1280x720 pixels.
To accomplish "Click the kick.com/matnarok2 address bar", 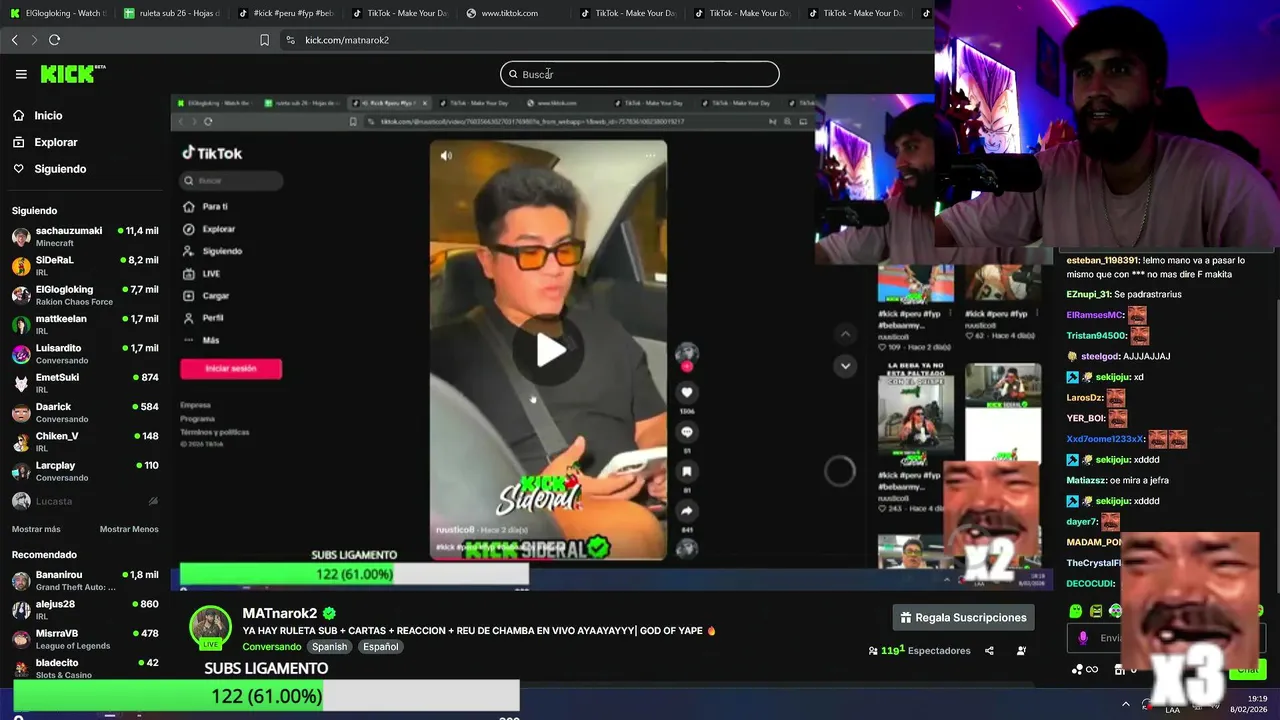I will point(346,40).
